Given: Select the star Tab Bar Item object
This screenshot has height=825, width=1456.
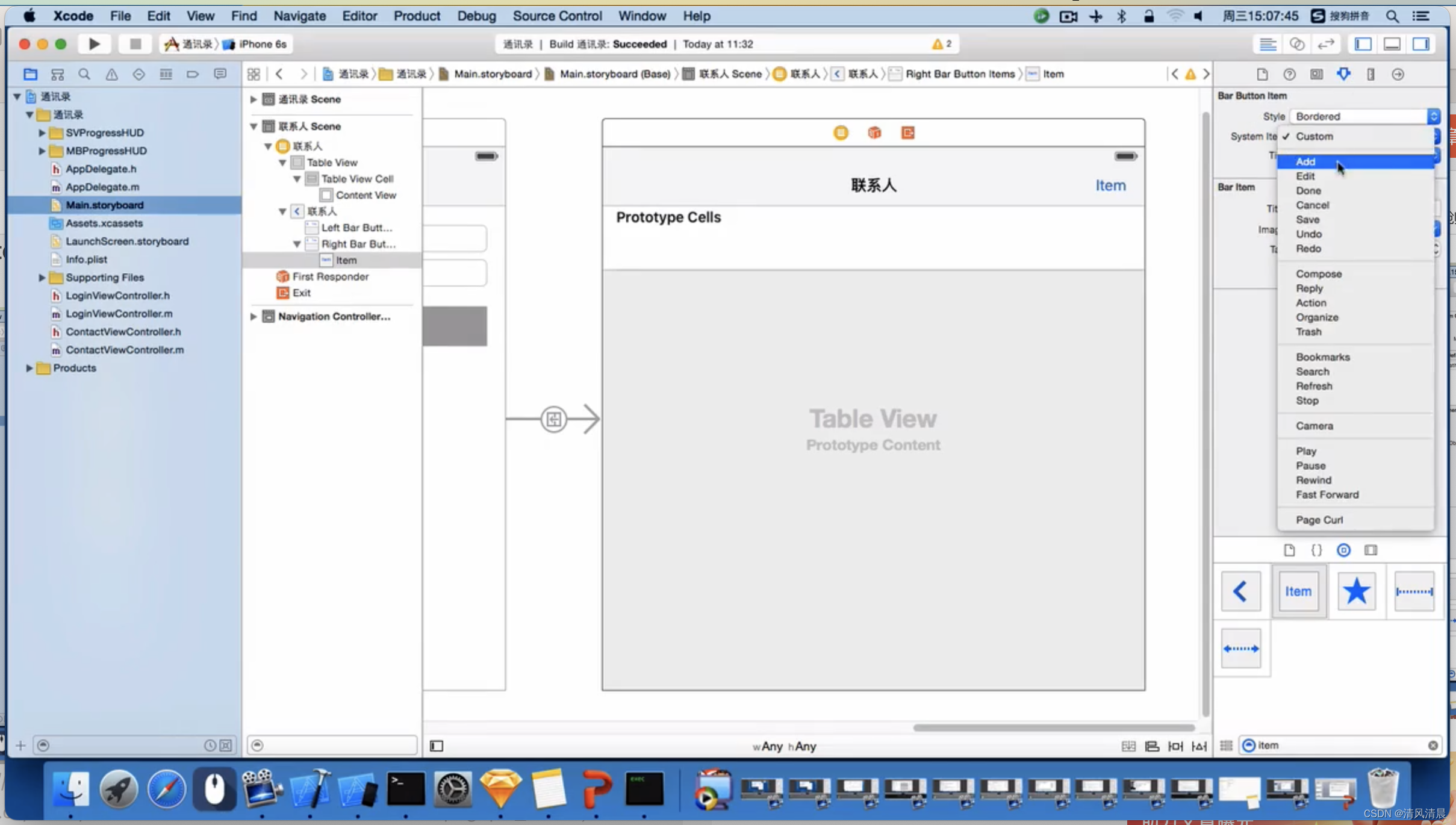Looking at the screenshot, I should point(1356,591).
